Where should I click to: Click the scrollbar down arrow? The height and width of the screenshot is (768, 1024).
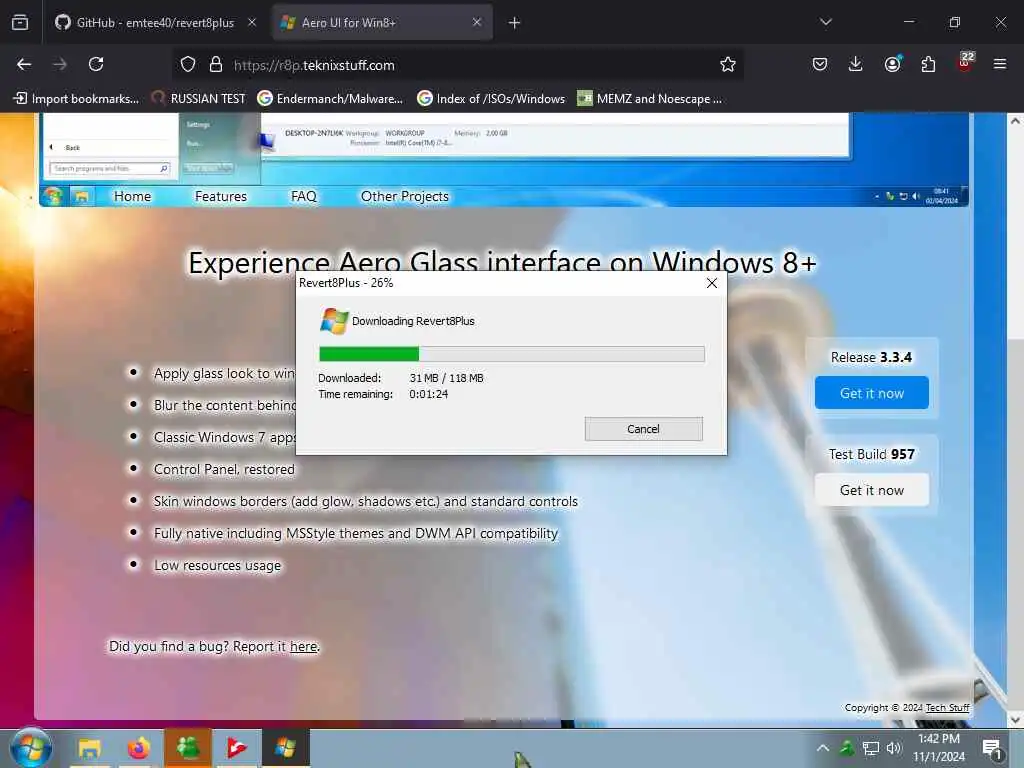pos(1015,720)
